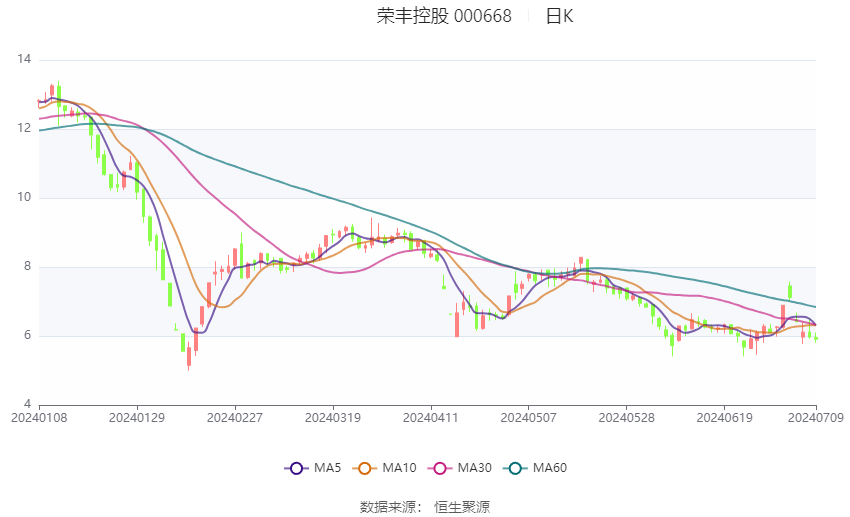Click the x-axis date label 20240319
Screen dimensions: 850x517
pyautogui.click(x=333, y=418)
